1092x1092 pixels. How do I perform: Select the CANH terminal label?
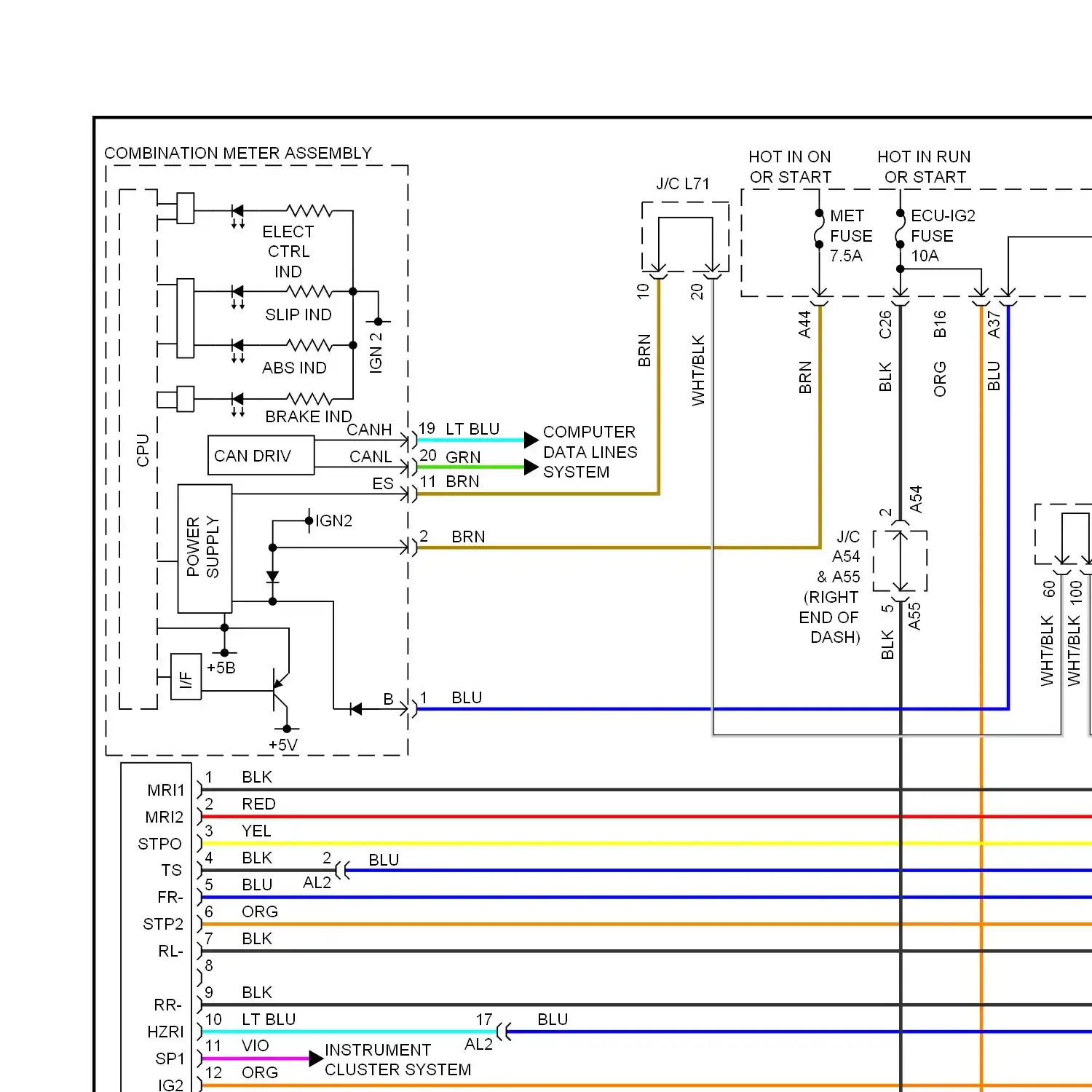tap(369, 430)
